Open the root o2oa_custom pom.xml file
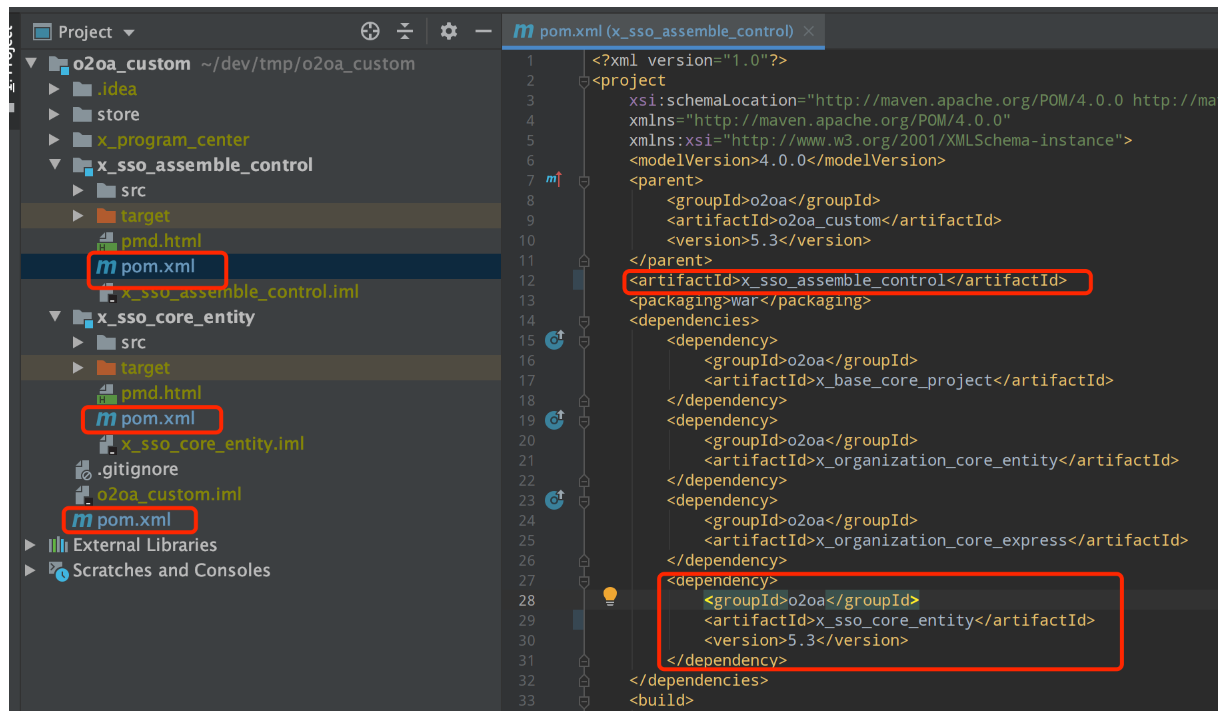The image size is (1222, 716). 133,520
